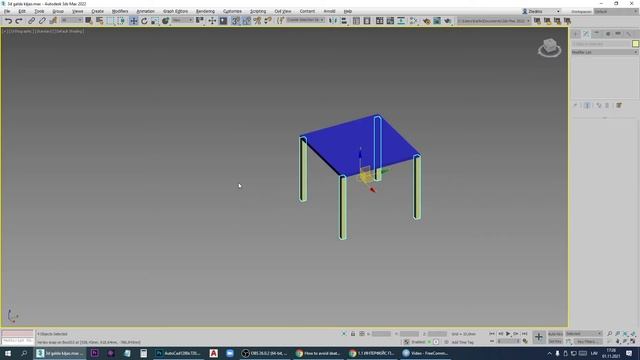Switch to the Create command panel tab
The height and width of the screenshot is (360, 640).
576,33
